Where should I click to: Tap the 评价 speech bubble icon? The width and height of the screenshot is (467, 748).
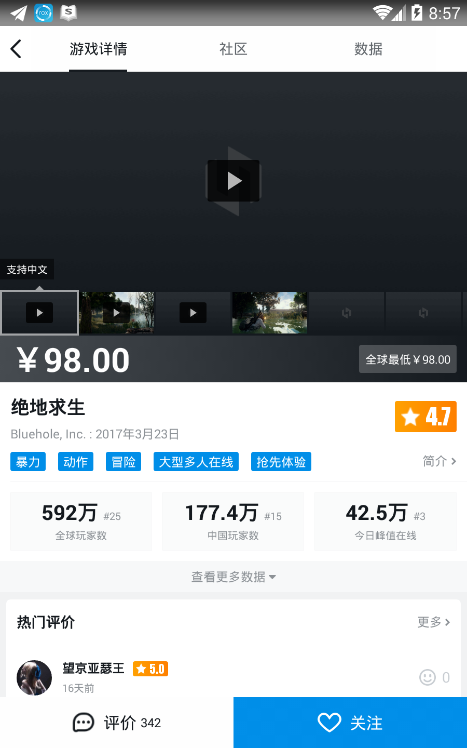[83, 723]
